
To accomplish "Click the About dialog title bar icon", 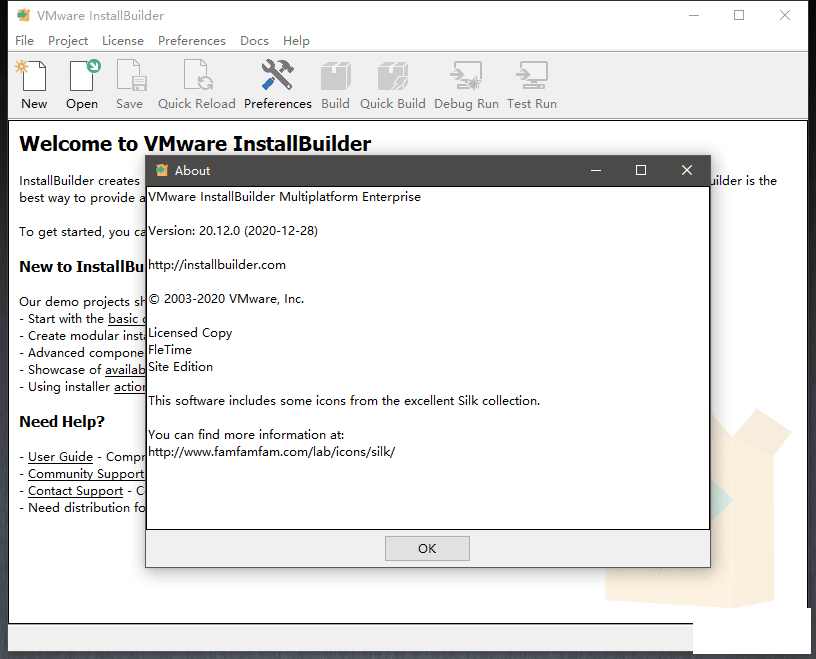I will [x=162, y=170].
